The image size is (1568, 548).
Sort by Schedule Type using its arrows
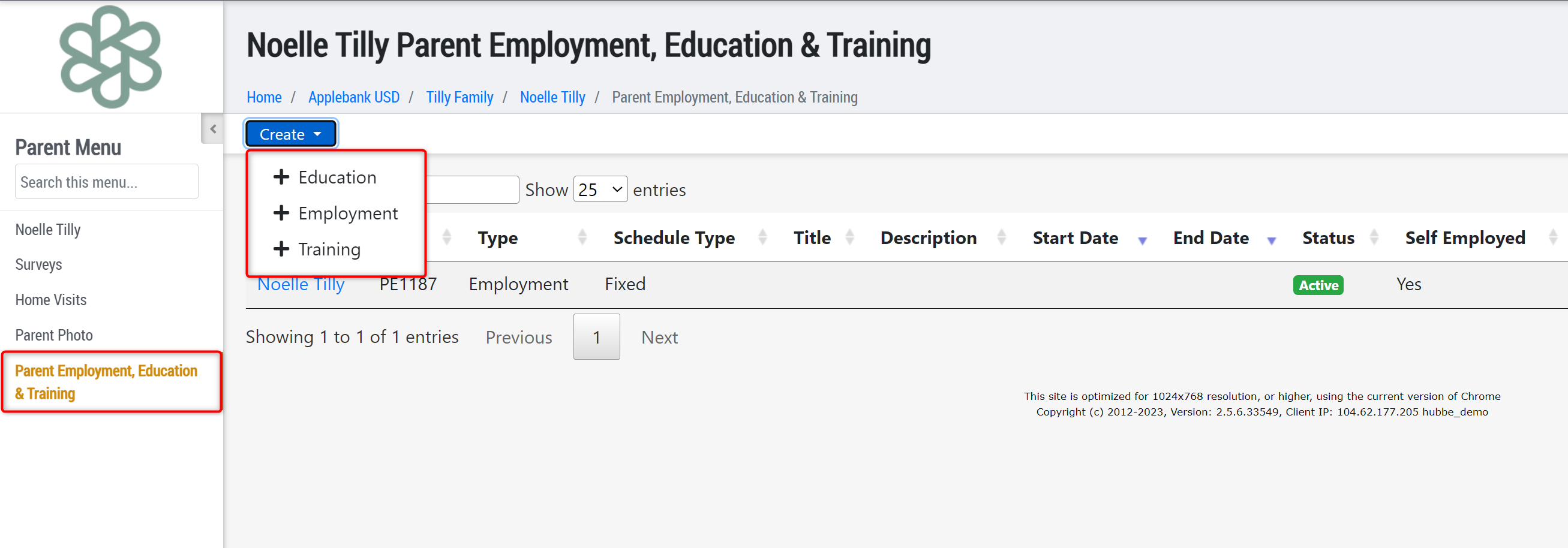tap(762, 237)
